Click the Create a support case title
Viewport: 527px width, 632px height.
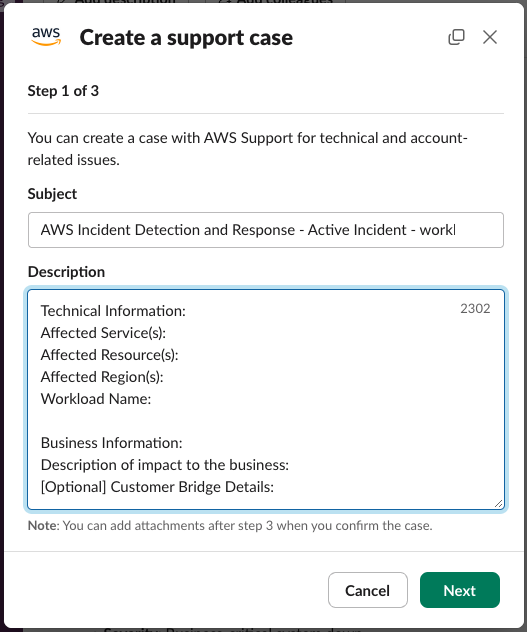[x=186, y=37]
